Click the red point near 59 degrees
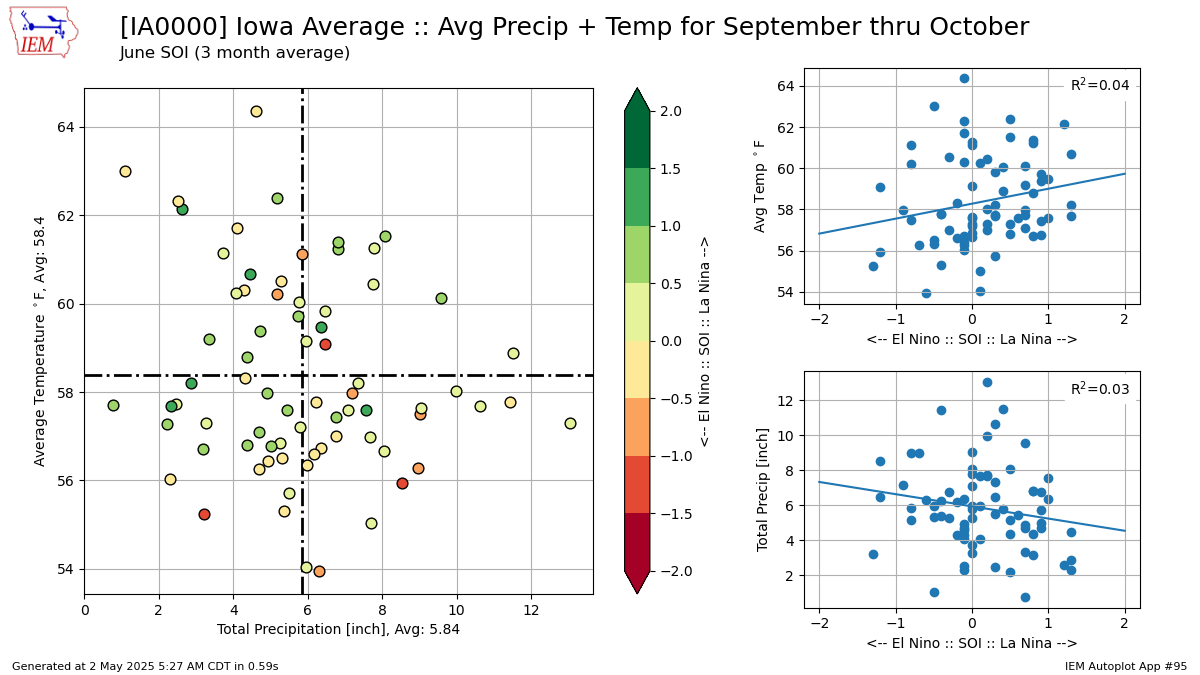The image size is (1200, 675). (325, 344)
